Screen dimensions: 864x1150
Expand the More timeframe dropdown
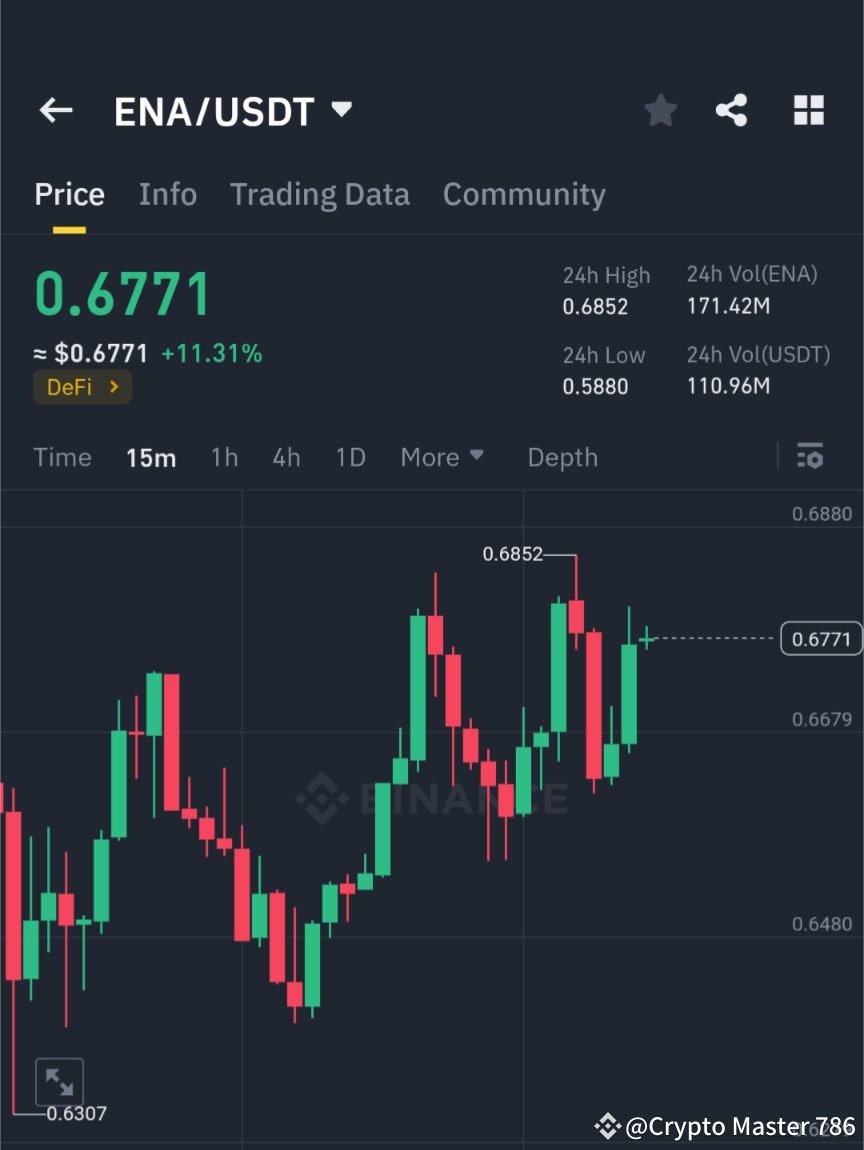click(x=441, y=457)
